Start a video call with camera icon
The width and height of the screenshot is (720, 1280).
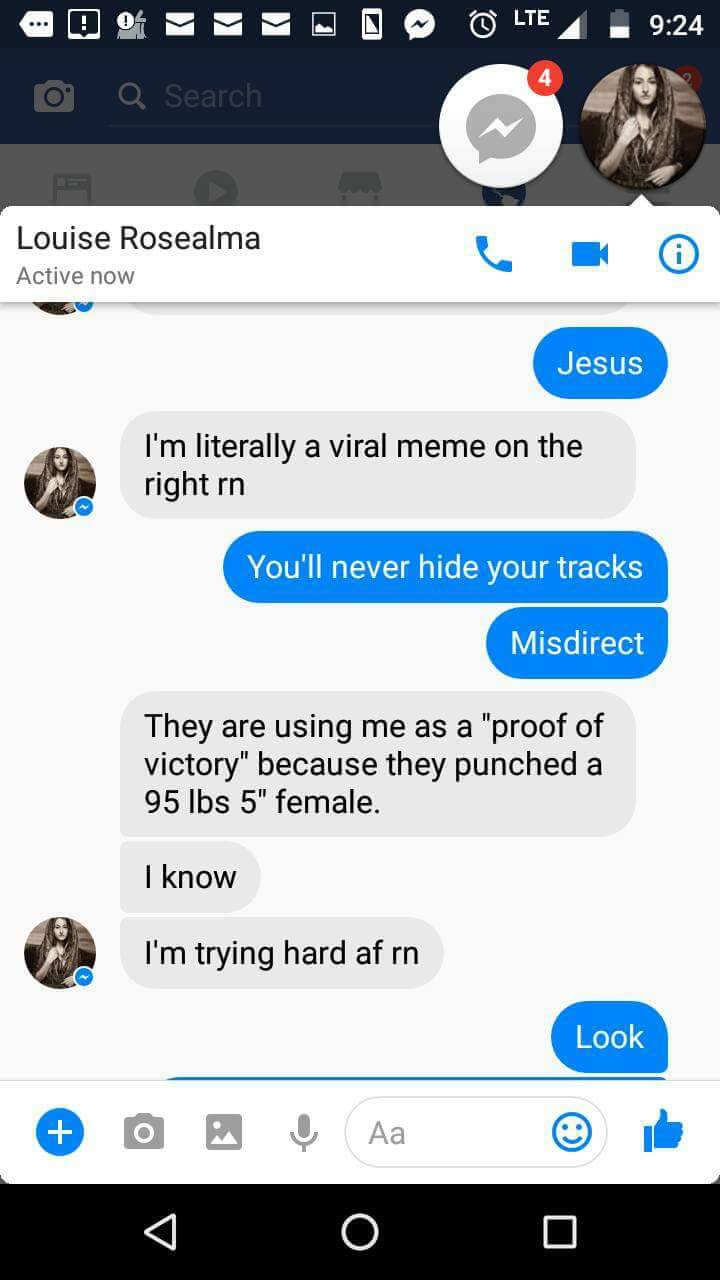590,254
